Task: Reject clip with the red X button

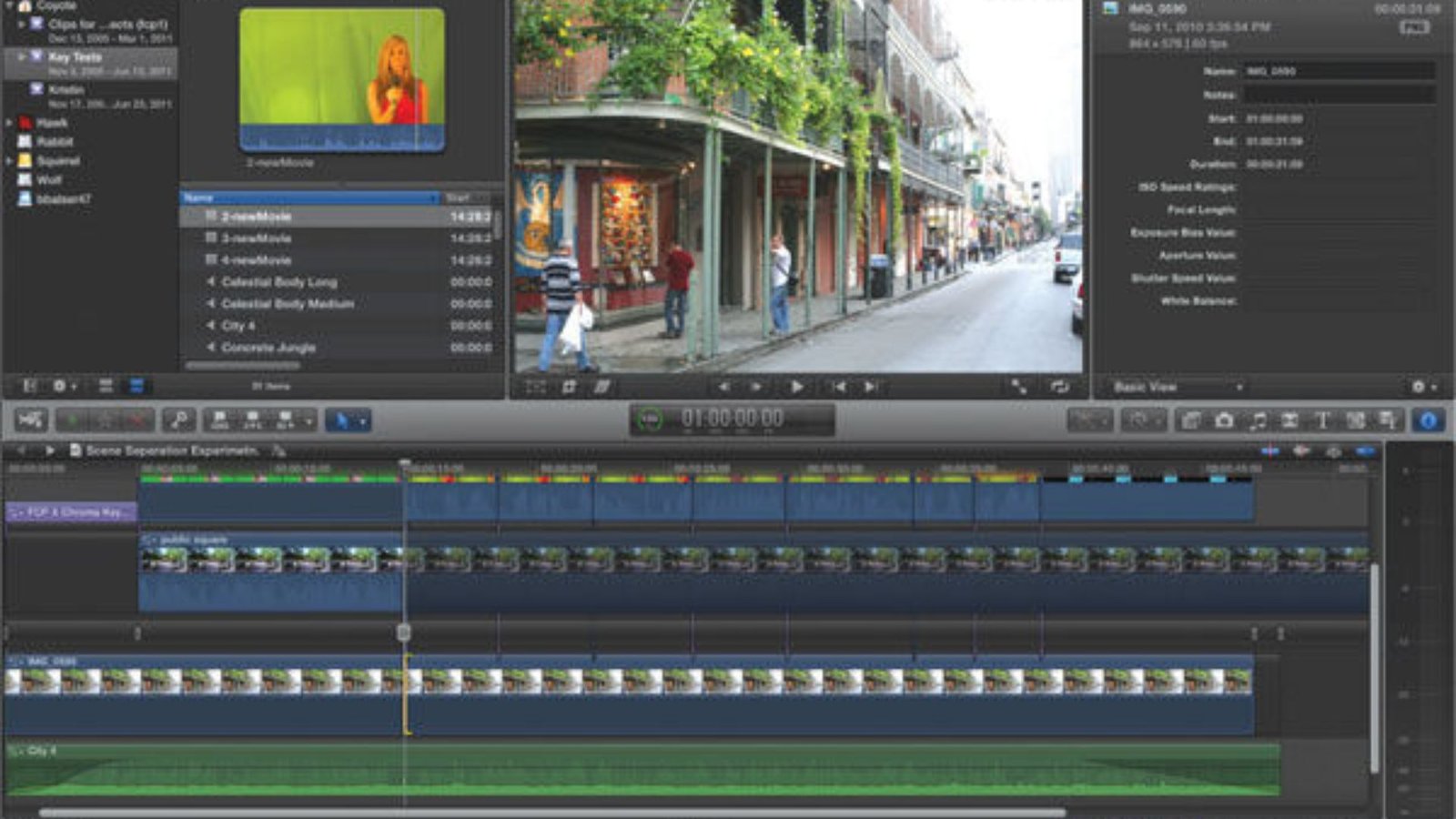Action: (x=138, y=420)
